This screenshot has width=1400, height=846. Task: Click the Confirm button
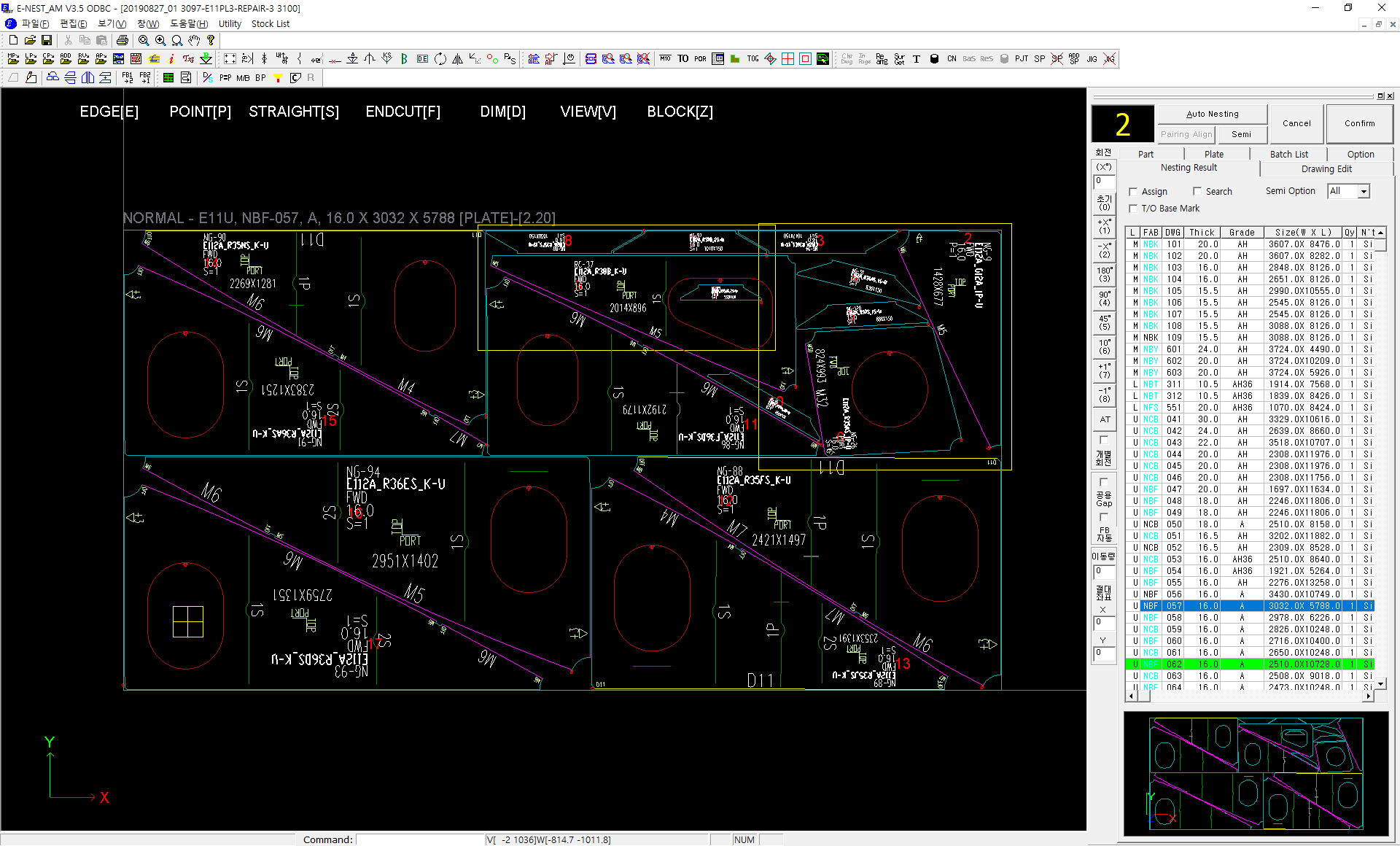point(1359,123)
